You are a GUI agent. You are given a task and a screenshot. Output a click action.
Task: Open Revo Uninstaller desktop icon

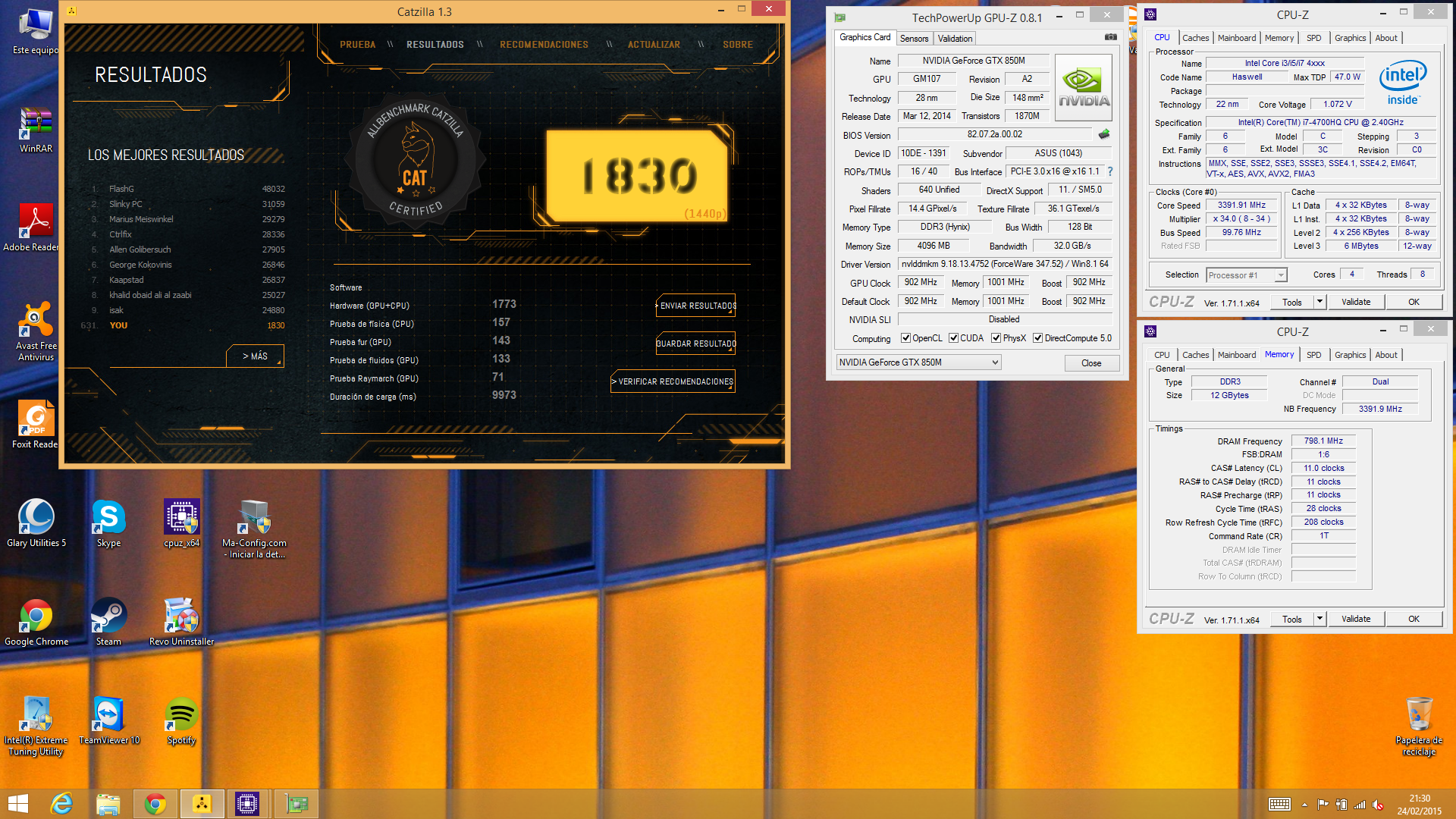click(181, 622)
